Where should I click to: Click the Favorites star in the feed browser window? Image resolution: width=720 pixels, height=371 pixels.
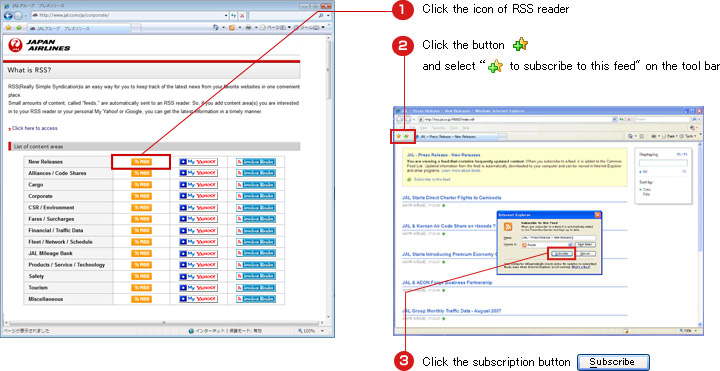[399, 136]
